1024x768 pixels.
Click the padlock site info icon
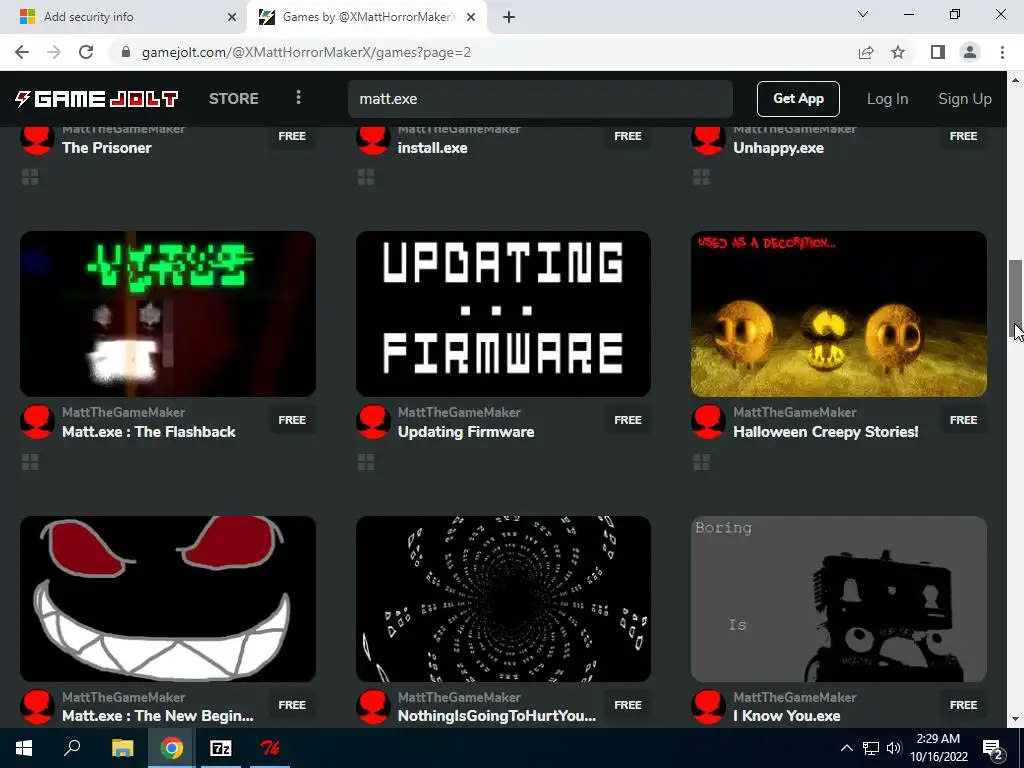[x=126, y=52]
